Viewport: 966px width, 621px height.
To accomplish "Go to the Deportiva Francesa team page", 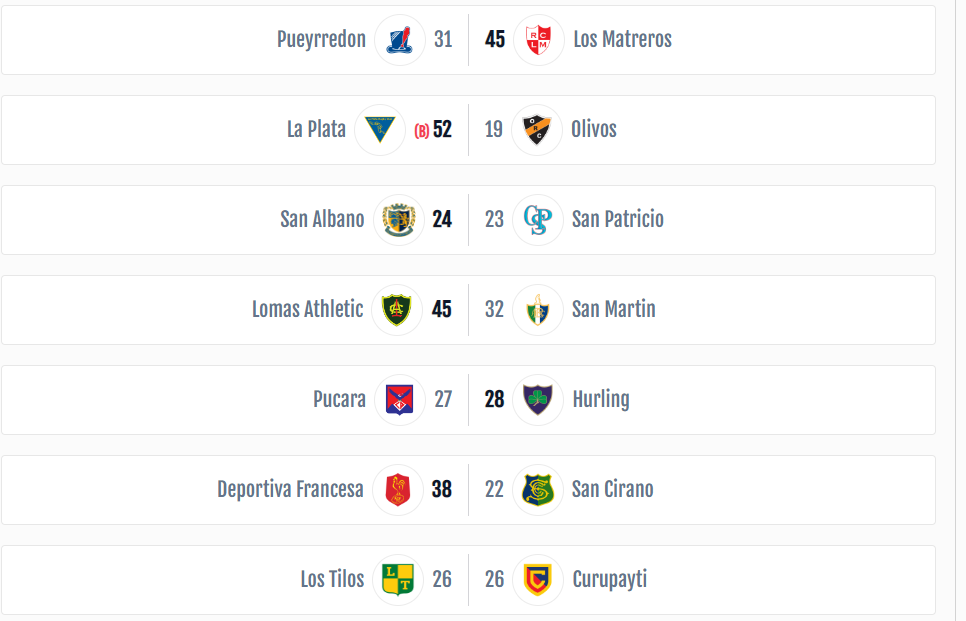I will pyautogui.click(x=290, y=489).
